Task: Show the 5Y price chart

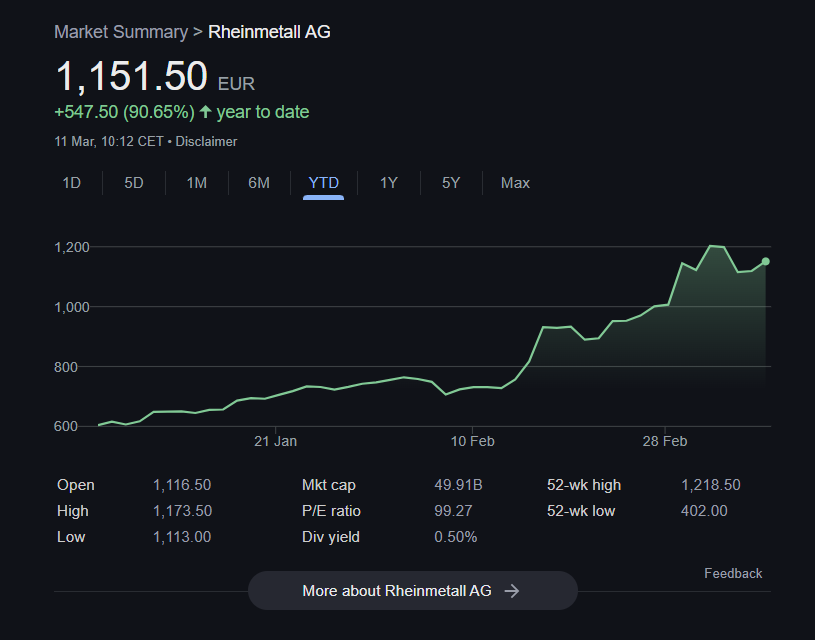Action: point(451,183)
